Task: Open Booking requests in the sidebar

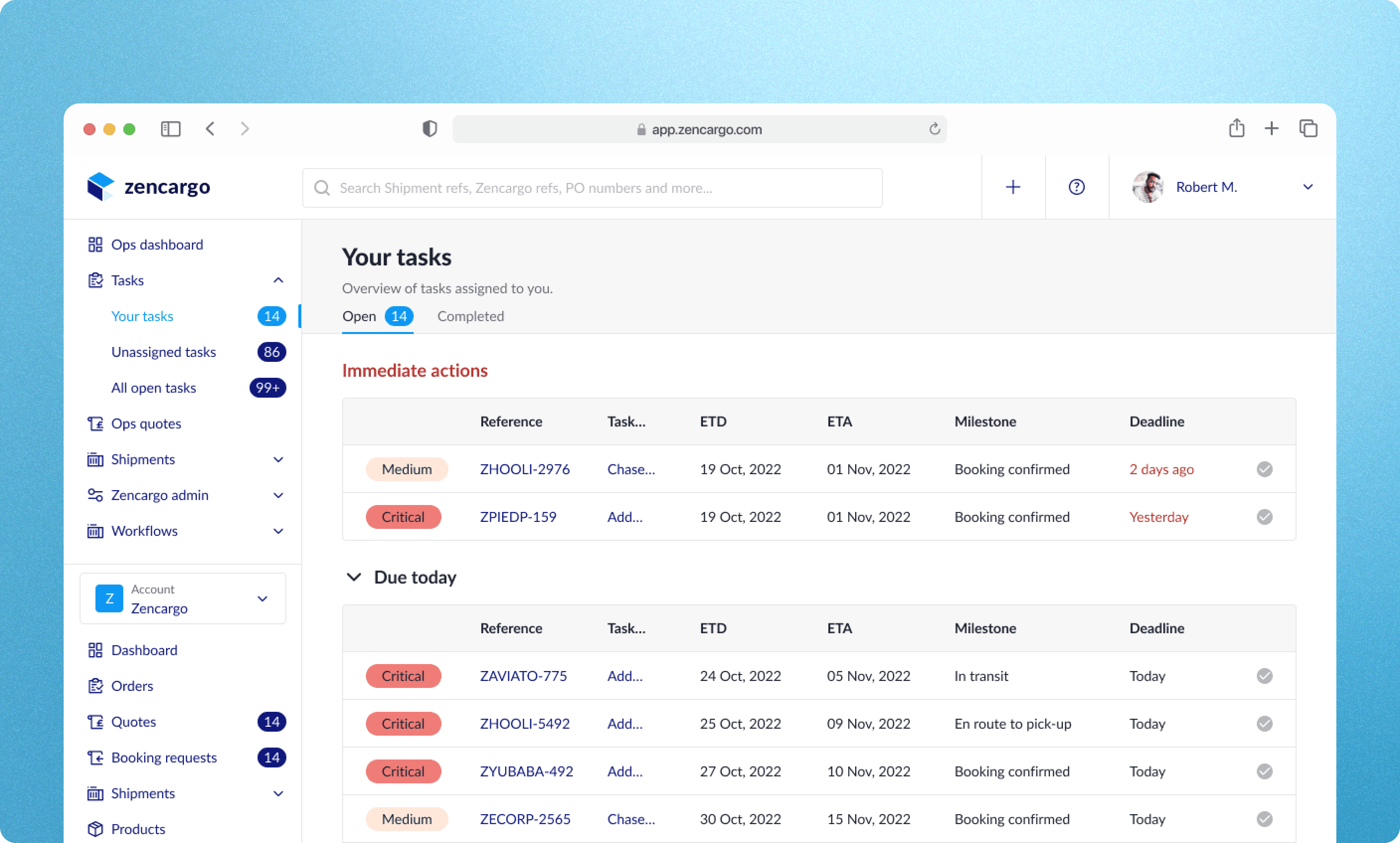Action: 164,758
